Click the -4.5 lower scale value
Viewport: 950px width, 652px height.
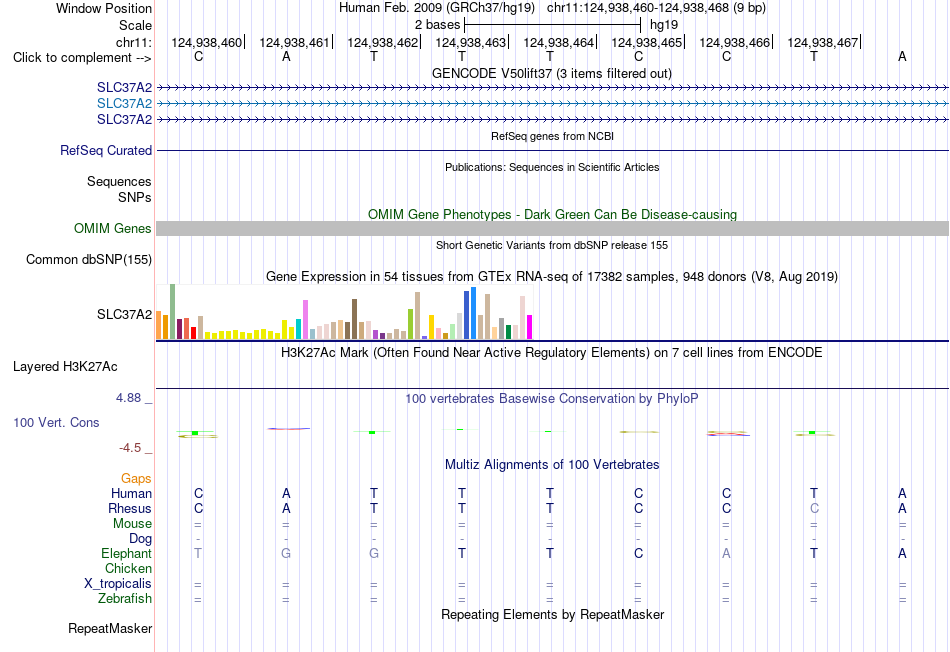(x=130, y=448)
